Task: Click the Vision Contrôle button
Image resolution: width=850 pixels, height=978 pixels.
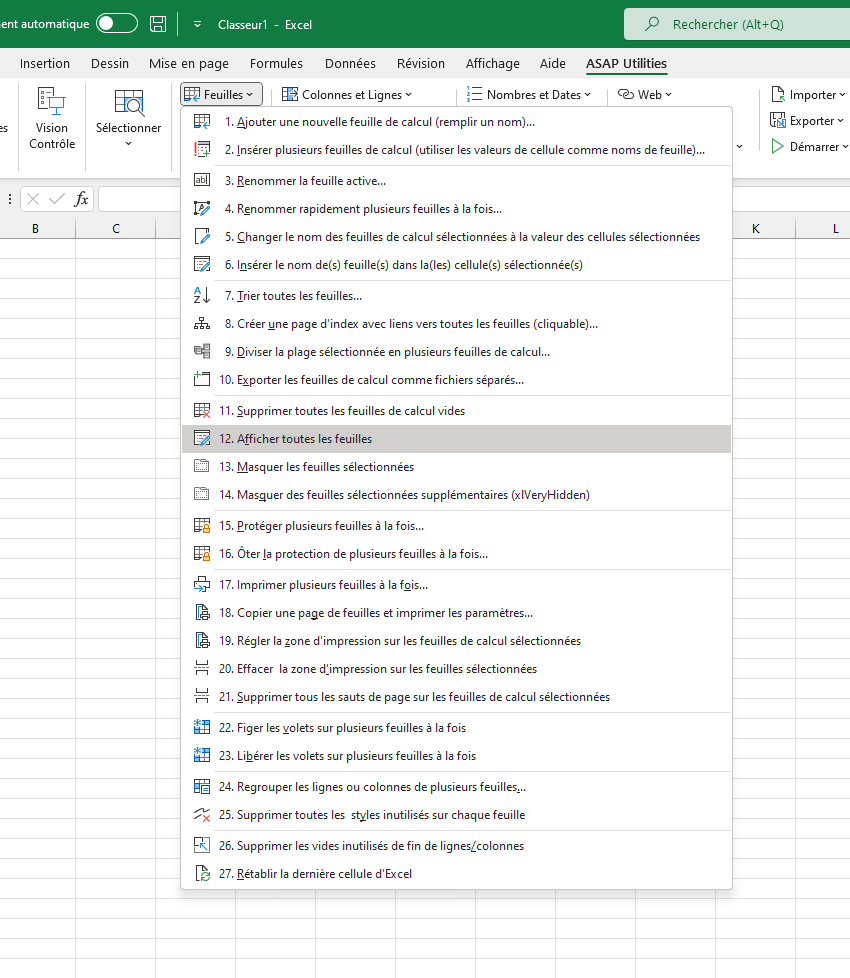Action: 52,119
